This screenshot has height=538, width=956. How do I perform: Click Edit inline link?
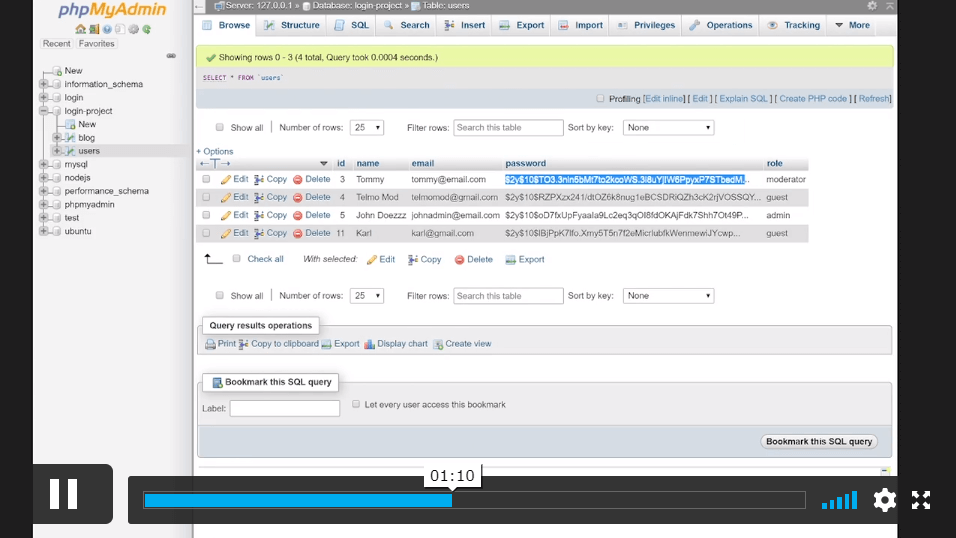[664, 98]
